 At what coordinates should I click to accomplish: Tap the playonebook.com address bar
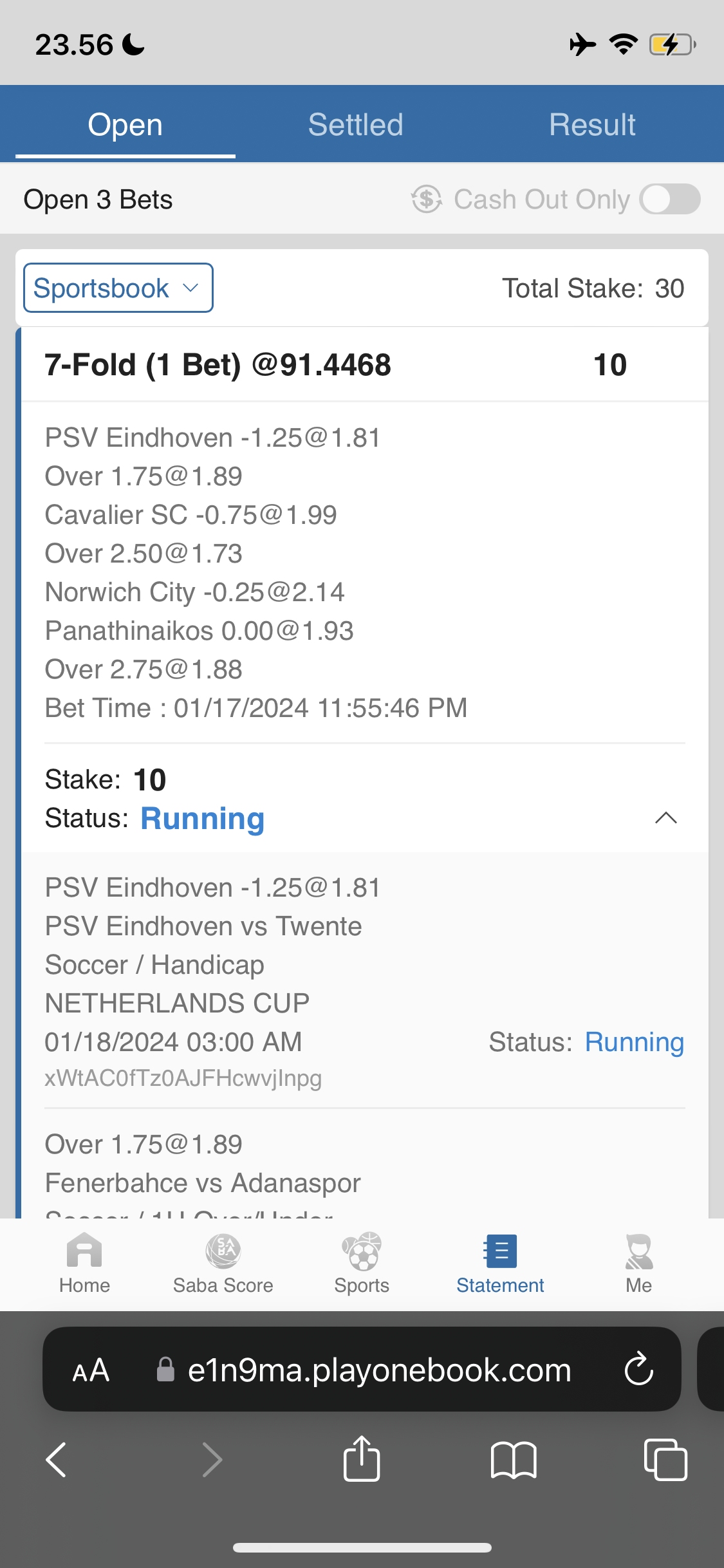[x=379, y=1370]
